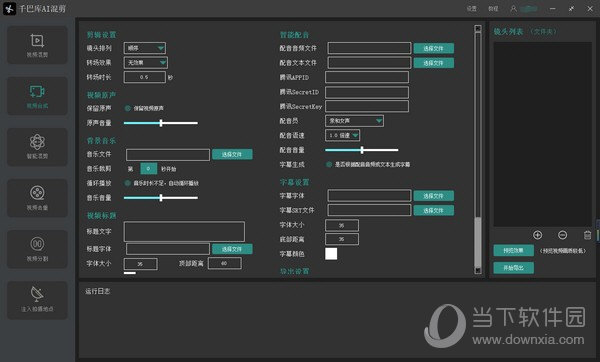The image size is (600, 362).
Task: Focus the 标题文字 text area
Action: [x=184, y=232]
